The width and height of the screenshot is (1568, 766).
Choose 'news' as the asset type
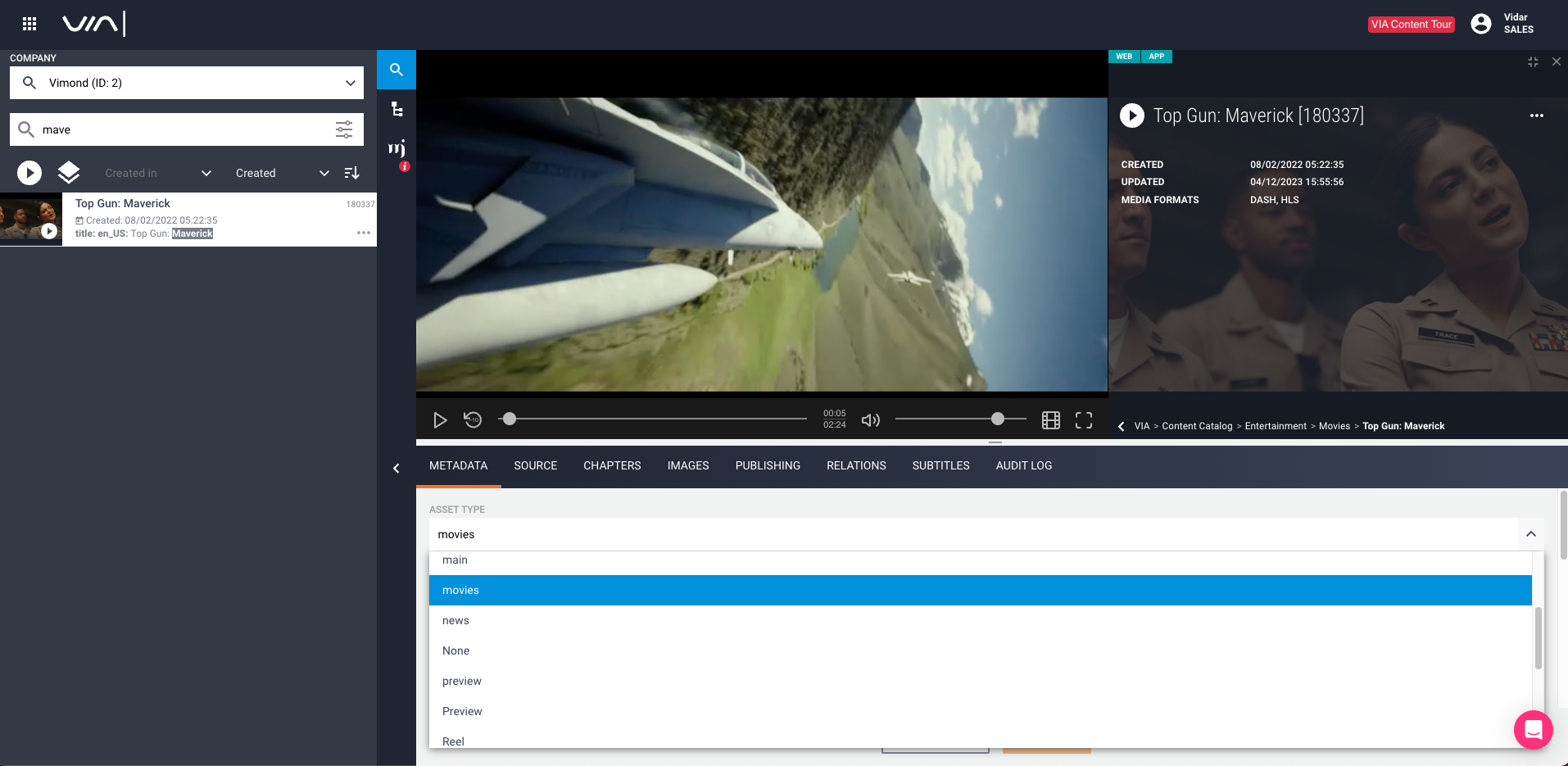(981, 620)
